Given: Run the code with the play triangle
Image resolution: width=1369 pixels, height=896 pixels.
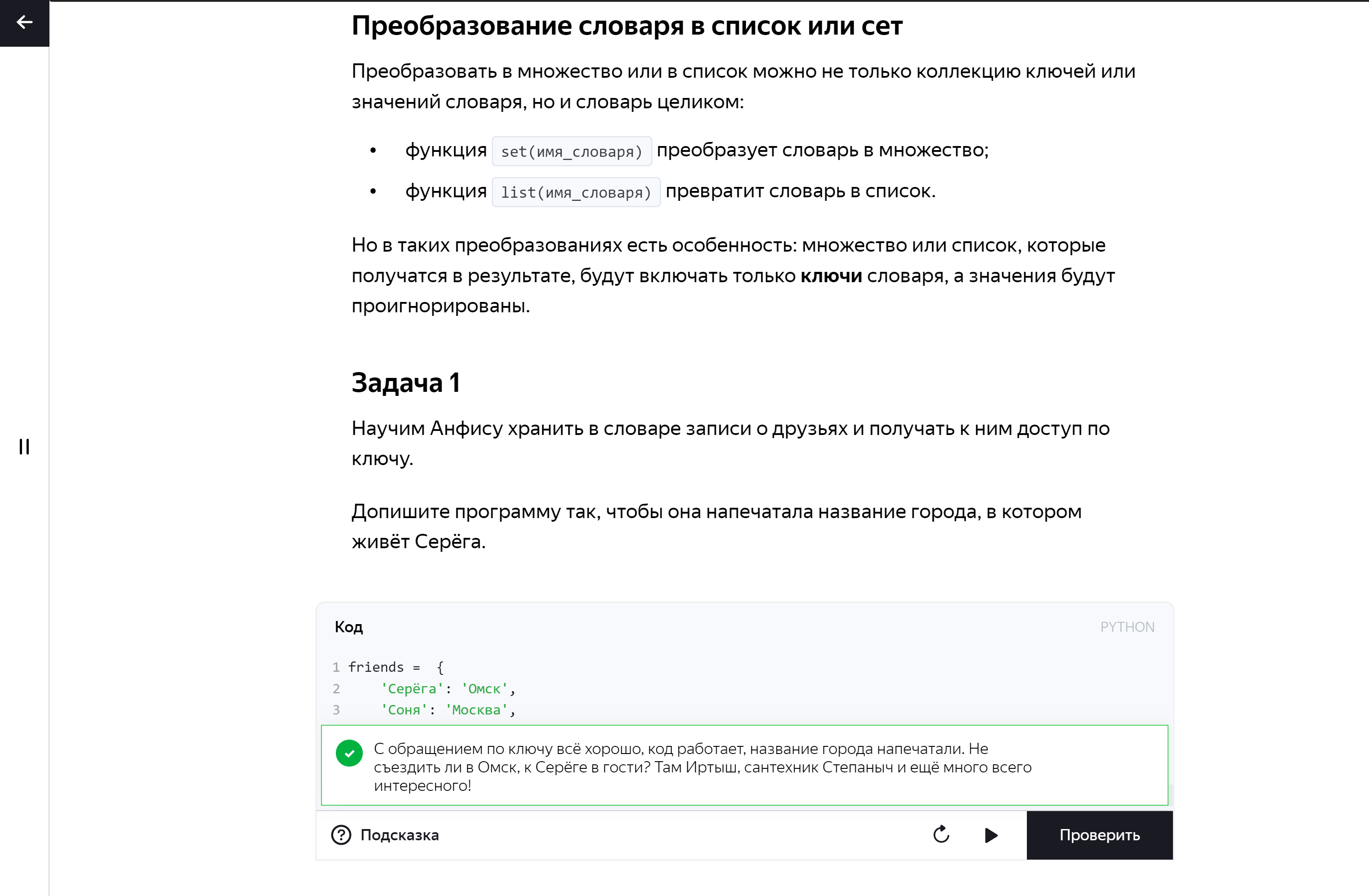Looking at the screenshot, I should [x=990, y=835].
